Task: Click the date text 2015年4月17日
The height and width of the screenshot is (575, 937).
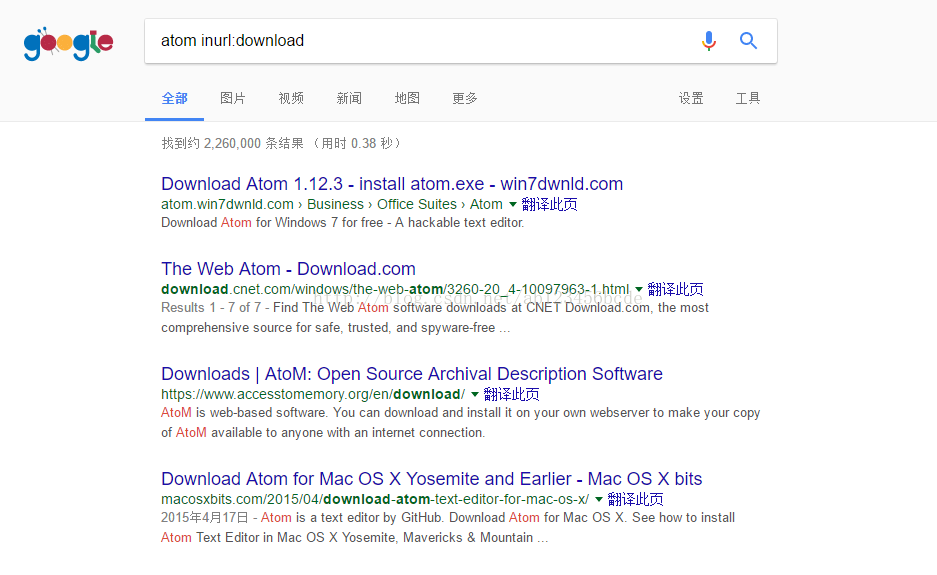Action: [x=204, y=518]
